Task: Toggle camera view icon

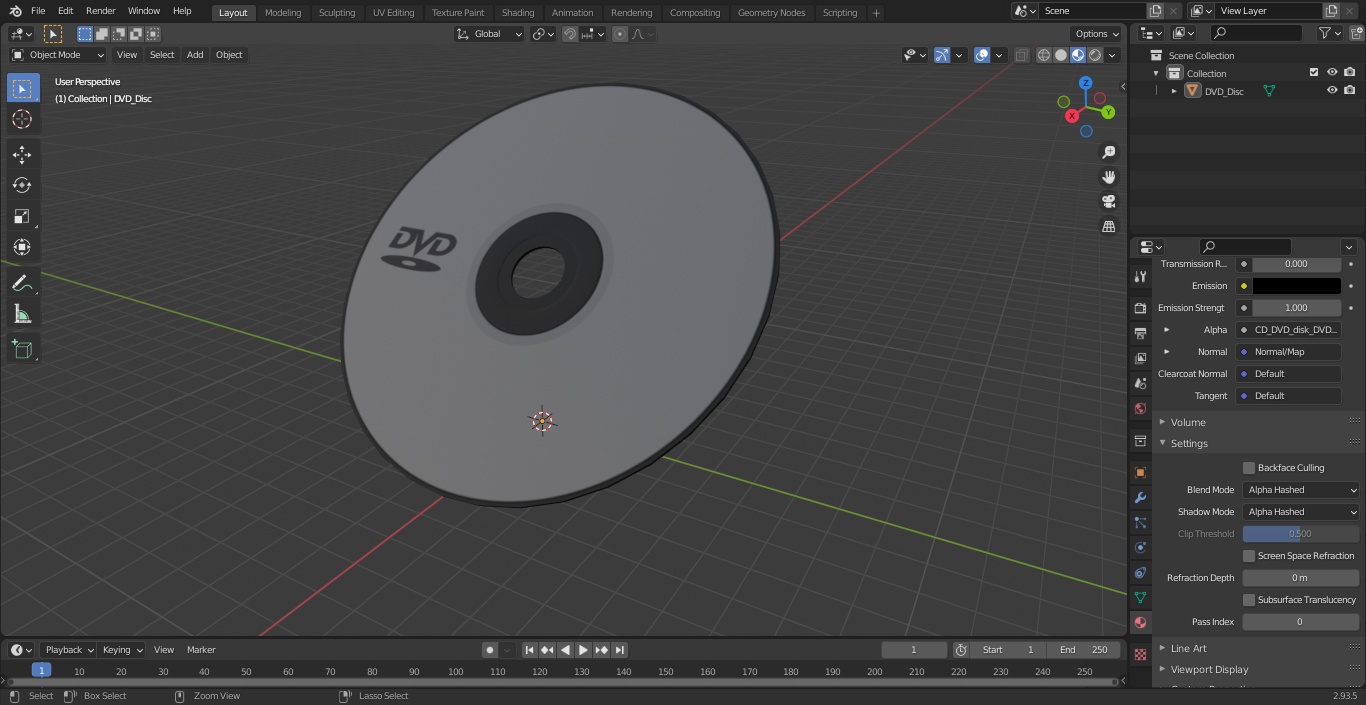Action: coord(1108,202)
